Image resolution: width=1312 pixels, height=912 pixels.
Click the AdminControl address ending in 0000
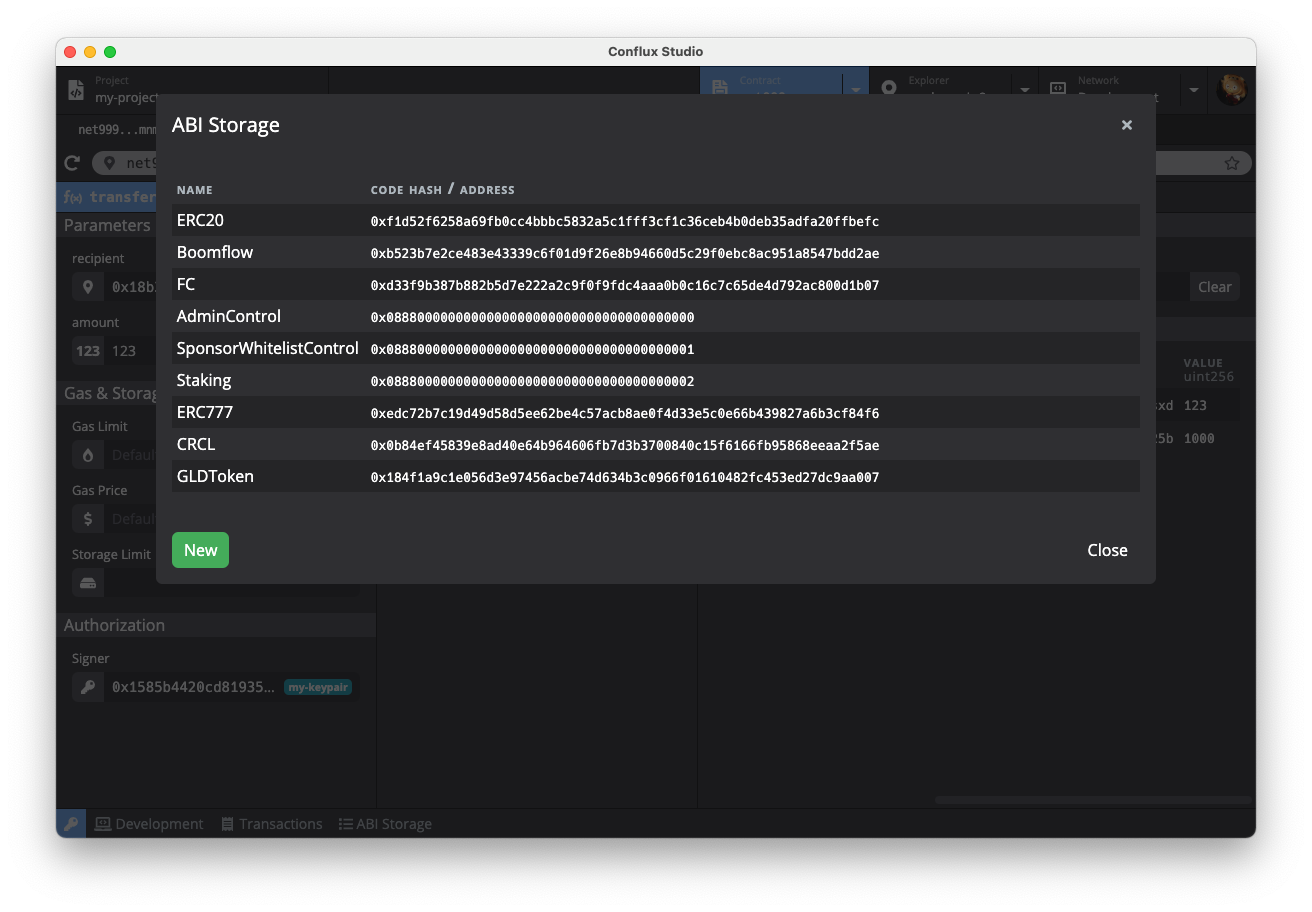point(532,318)
